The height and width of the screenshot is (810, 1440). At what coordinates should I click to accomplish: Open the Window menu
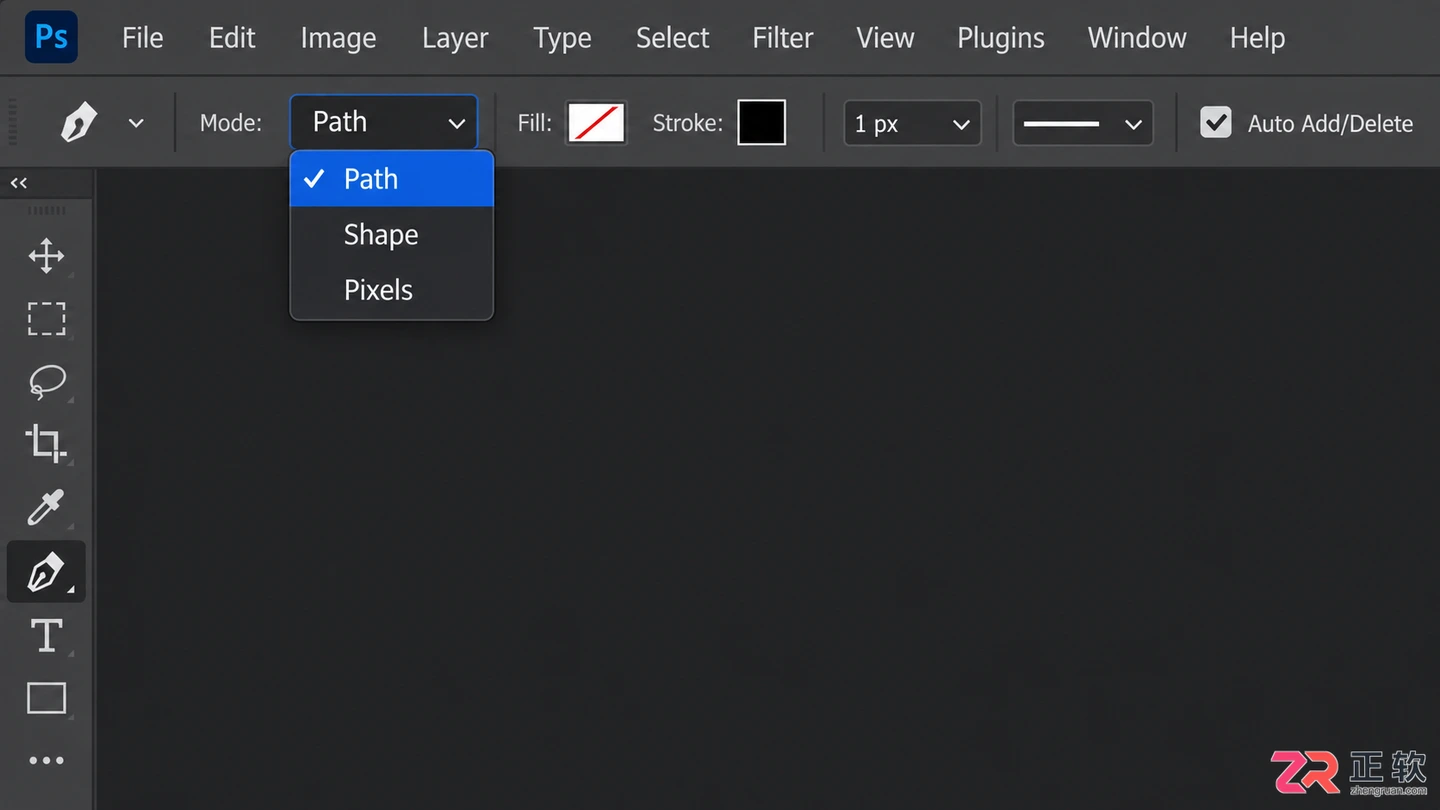coord(1137,38)
